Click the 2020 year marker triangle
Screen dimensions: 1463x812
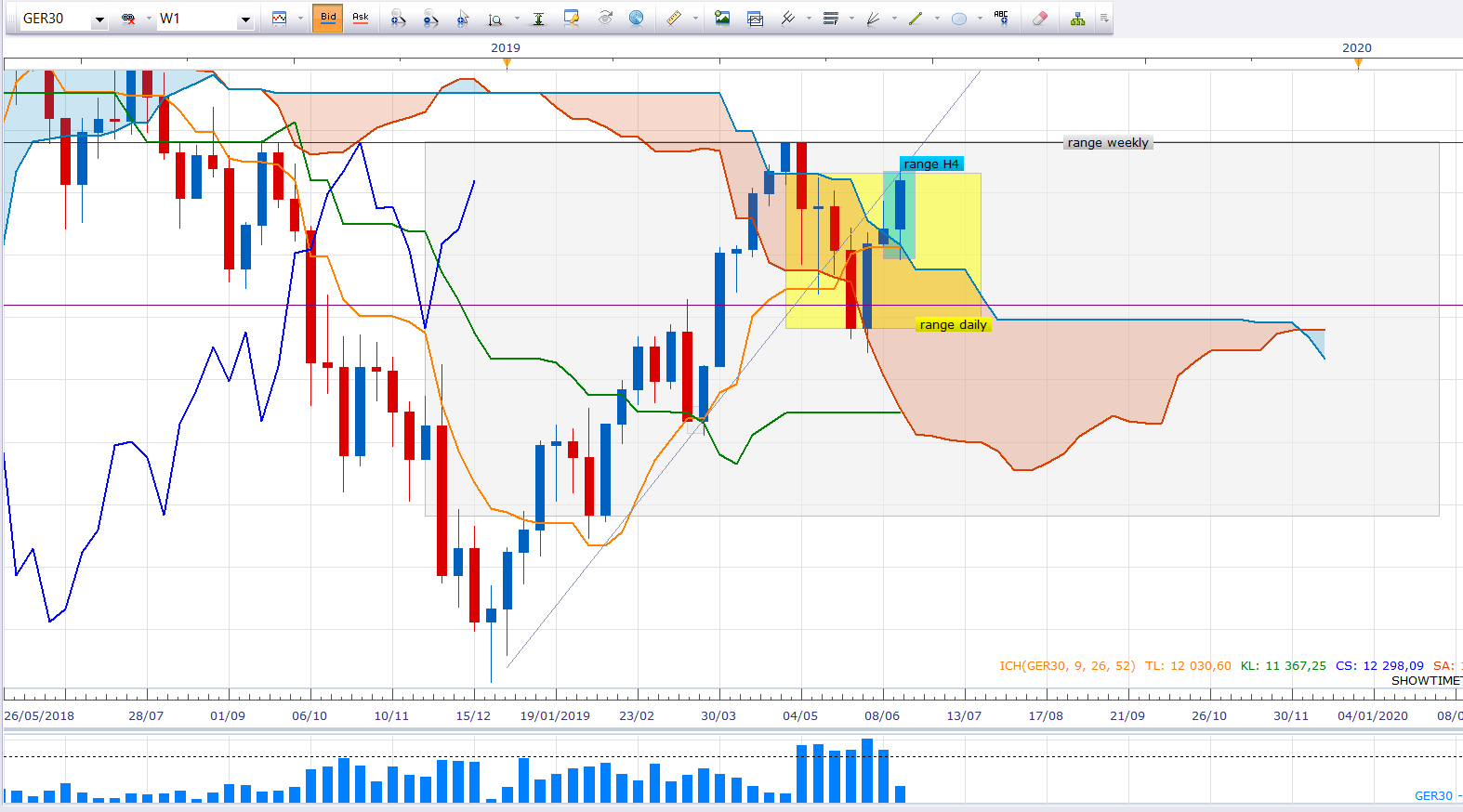click(x=1359, y=63)
